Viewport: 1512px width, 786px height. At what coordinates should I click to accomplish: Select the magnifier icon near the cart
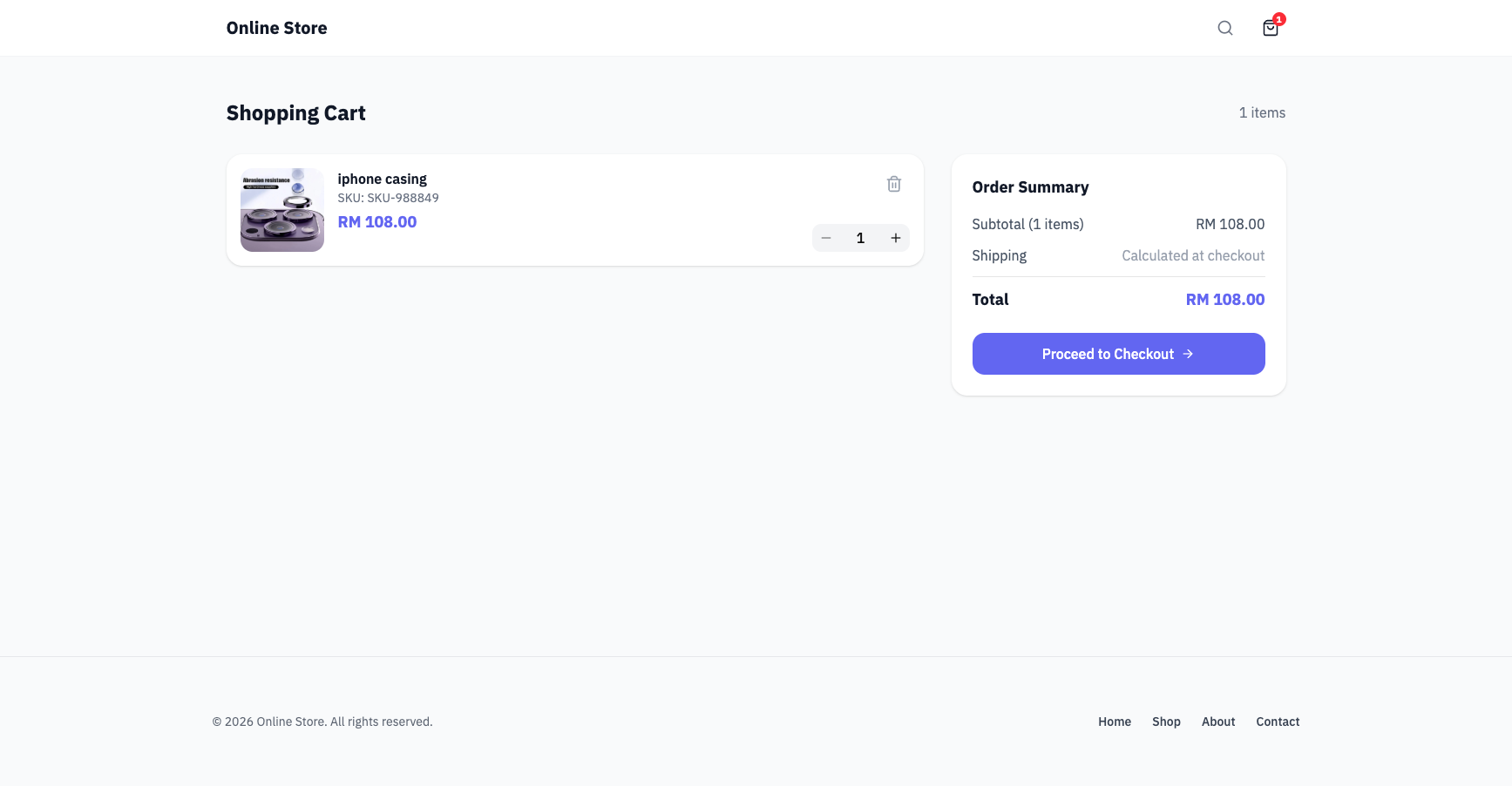pyautogui.click(x=1225, y=28)
